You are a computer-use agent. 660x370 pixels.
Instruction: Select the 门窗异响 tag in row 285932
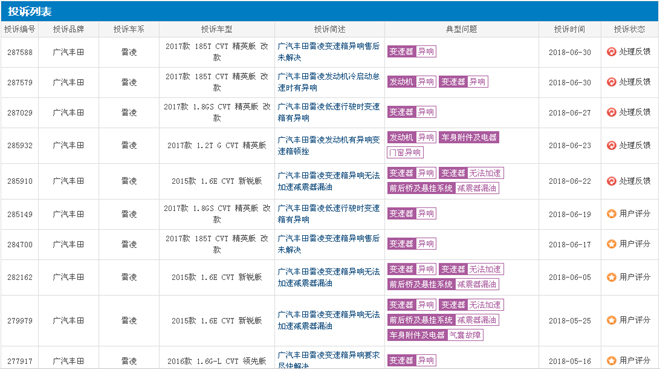tap(405, 152)
